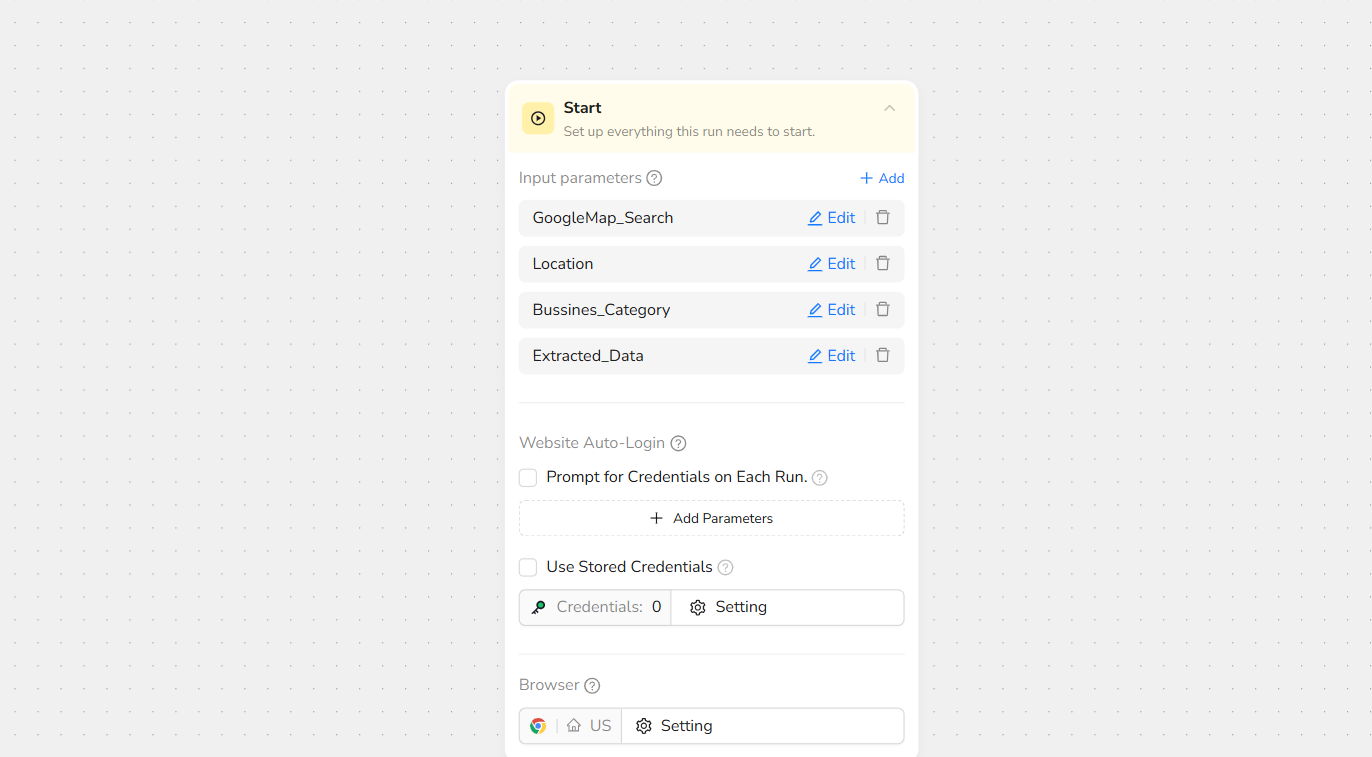Image resolution: width=1372 pixels, height=757 pixels.
Task: Edit the Extracted_Data parameter
Action: [x=831, y=356]
